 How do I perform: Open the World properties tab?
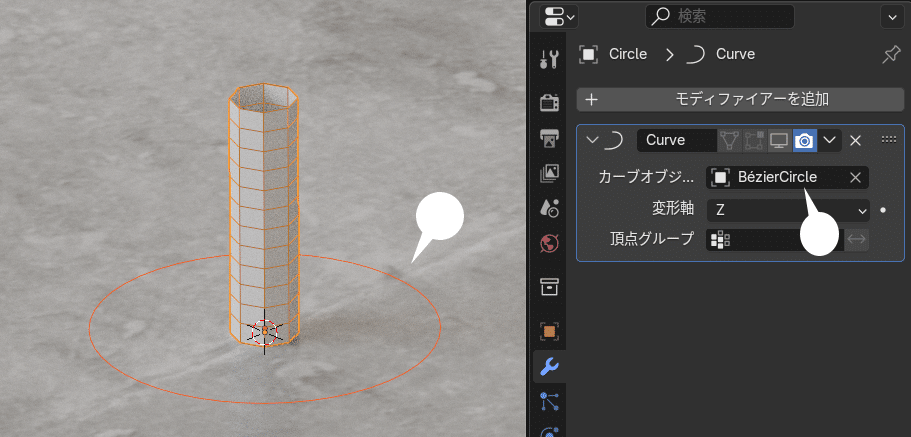coord(549,242)
